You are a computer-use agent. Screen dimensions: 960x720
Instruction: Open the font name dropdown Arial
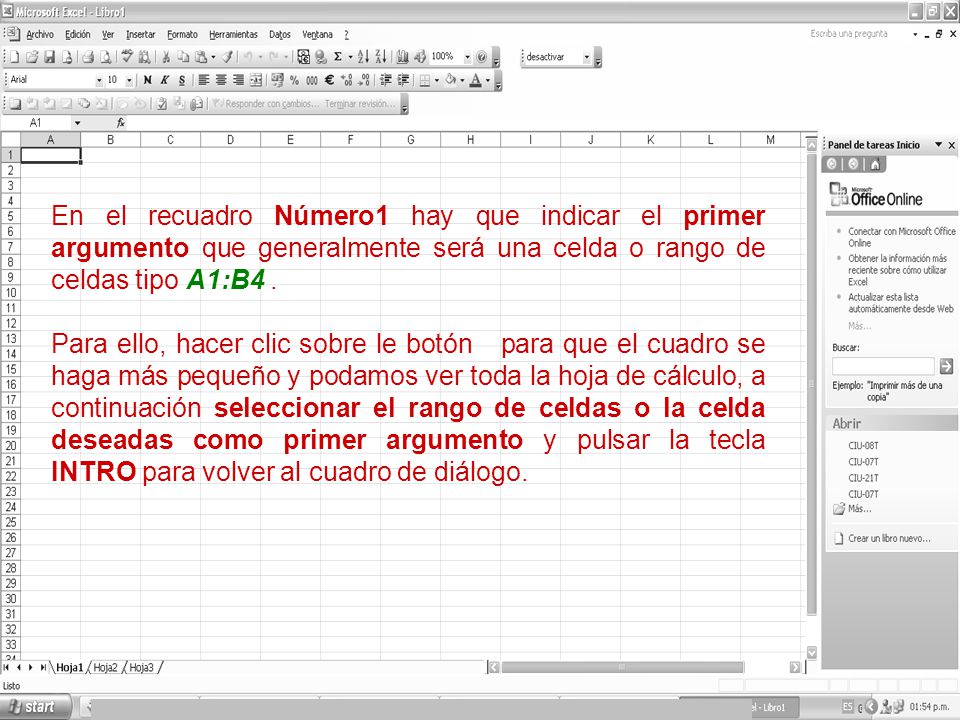[99, 80]
